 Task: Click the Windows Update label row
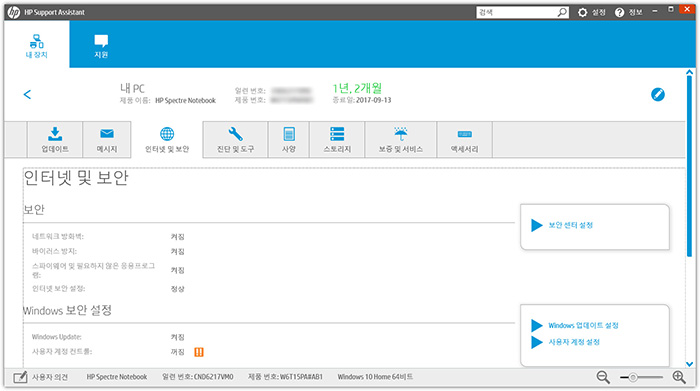(57, 337)
